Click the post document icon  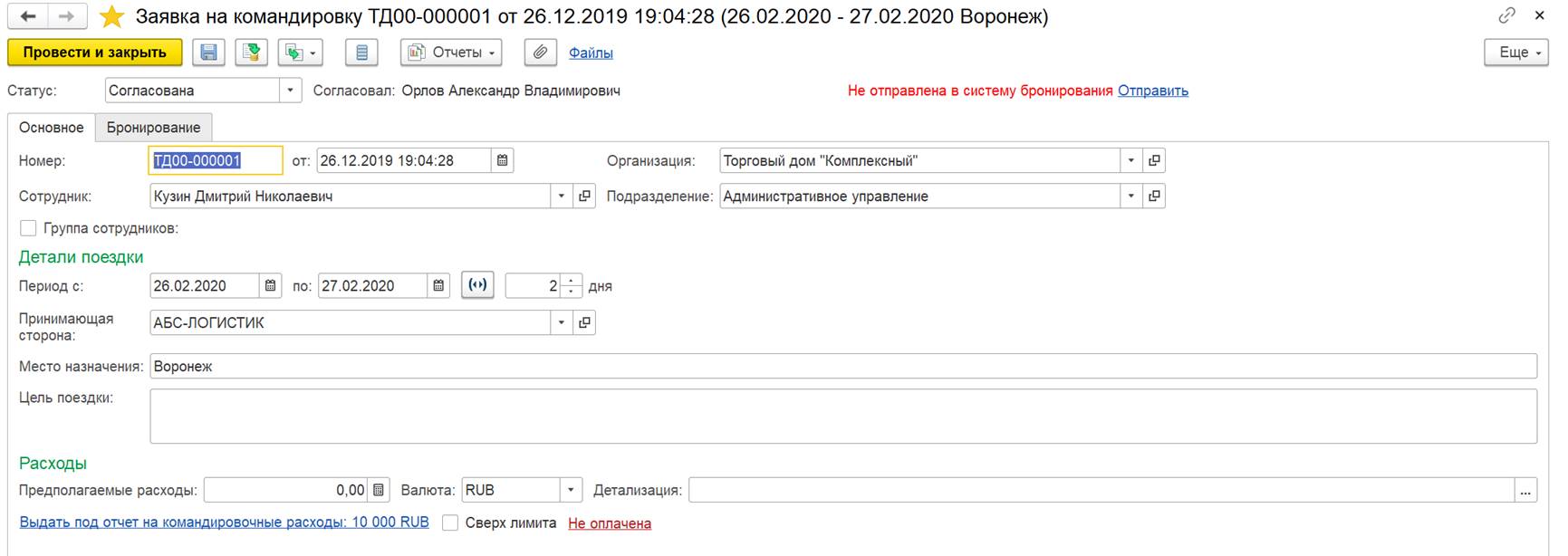[x=252, y=53]
